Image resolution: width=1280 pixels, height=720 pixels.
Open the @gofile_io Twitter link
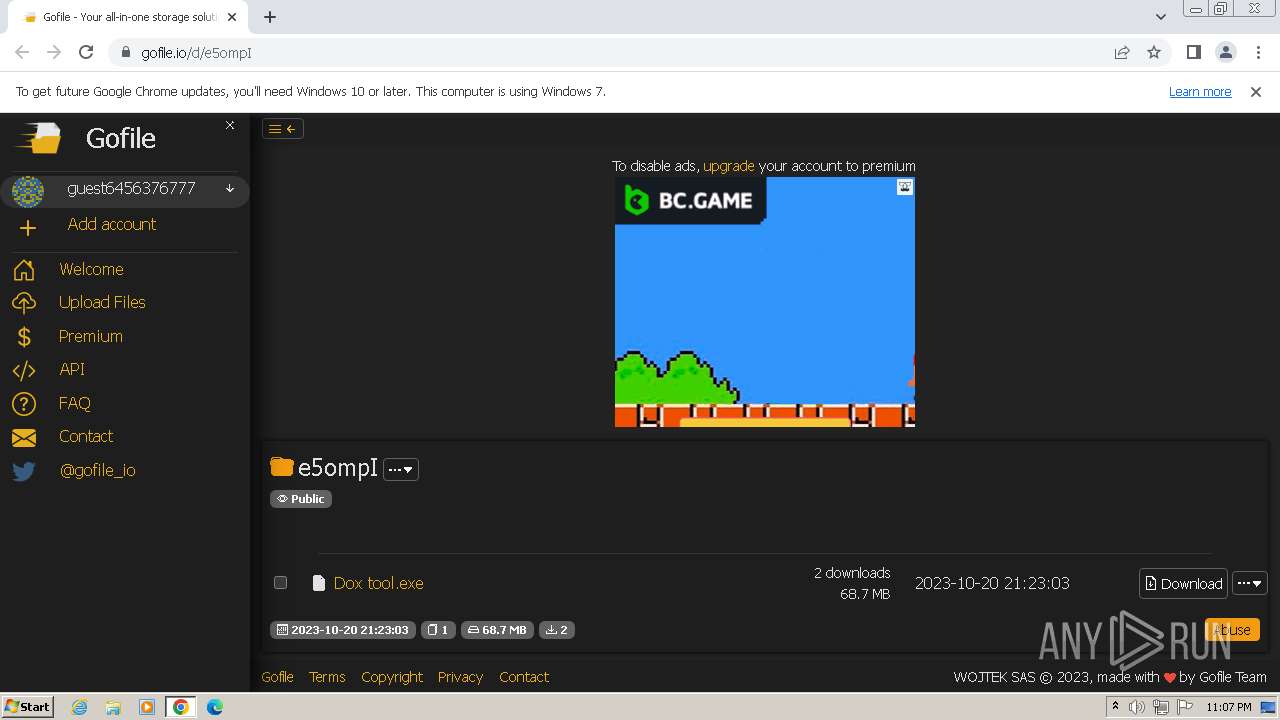pyautogui.click(x=97, y=470)
